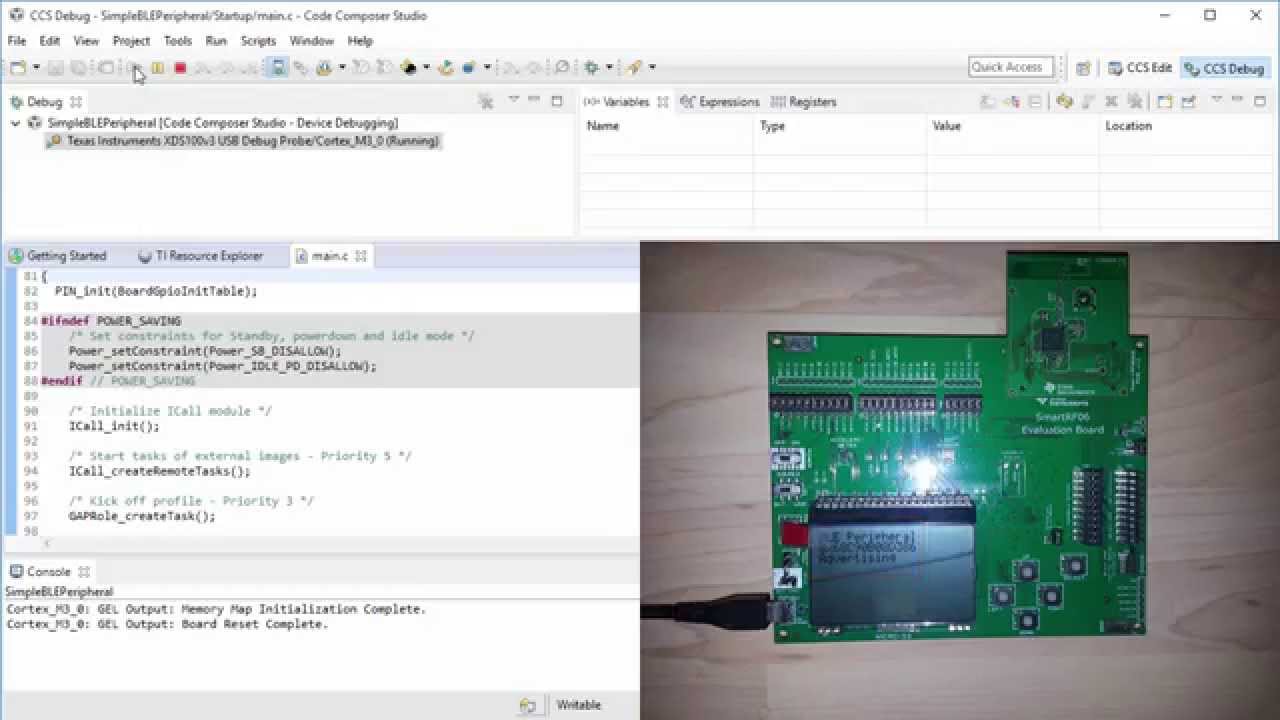Click the three-colored-arrows icon in the Variables toolbar
Image resolution: width=1280 pixels, height=720 pixels.
[x=1012, y=101]
